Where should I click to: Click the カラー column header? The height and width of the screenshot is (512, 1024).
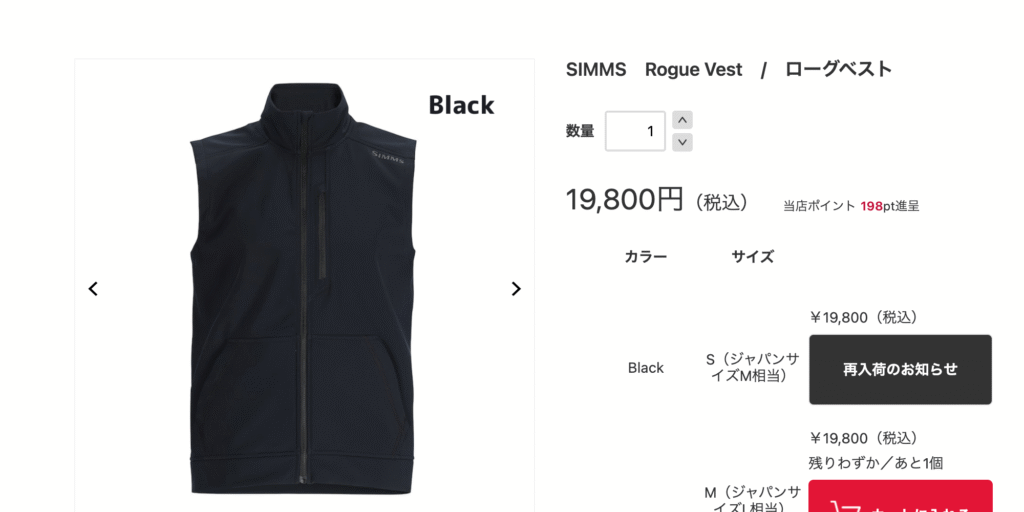click(x=645, y=257)
